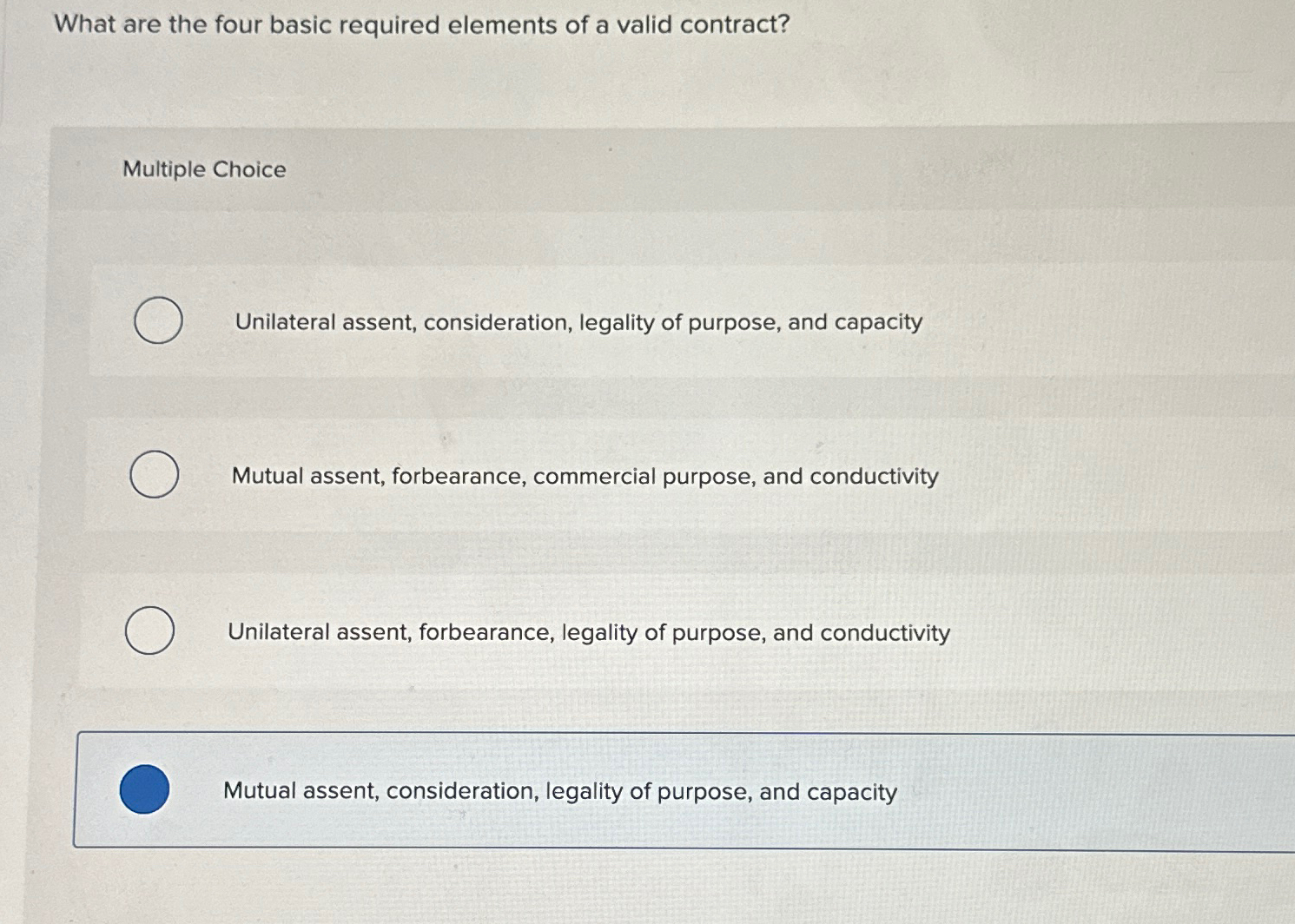The width and height of the screenshot is (1295, 924).
Task: Select the first answer option text
Action: coord(577,322)
